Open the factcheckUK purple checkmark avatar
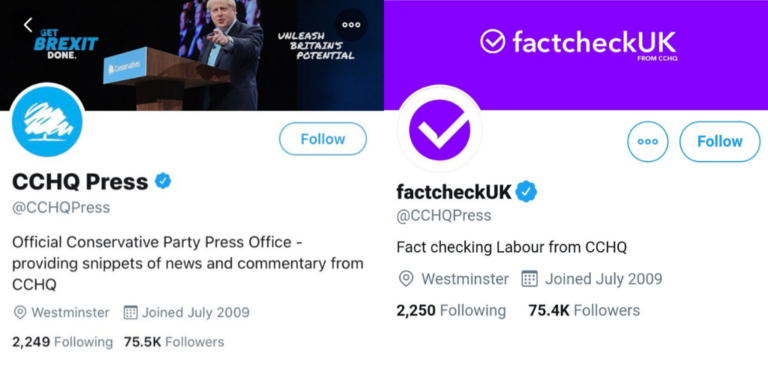768x384 pixels. pos(439,129)
